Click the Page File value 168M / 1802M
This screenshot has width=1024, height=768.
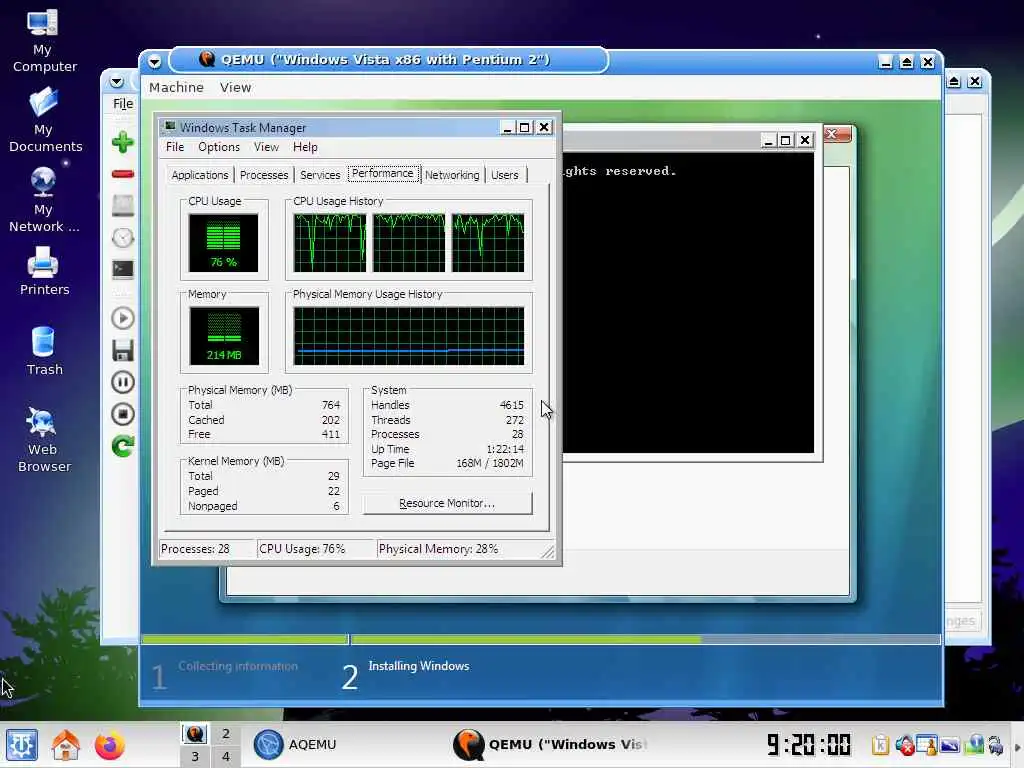pyautogui.click(x=490, y=463)
